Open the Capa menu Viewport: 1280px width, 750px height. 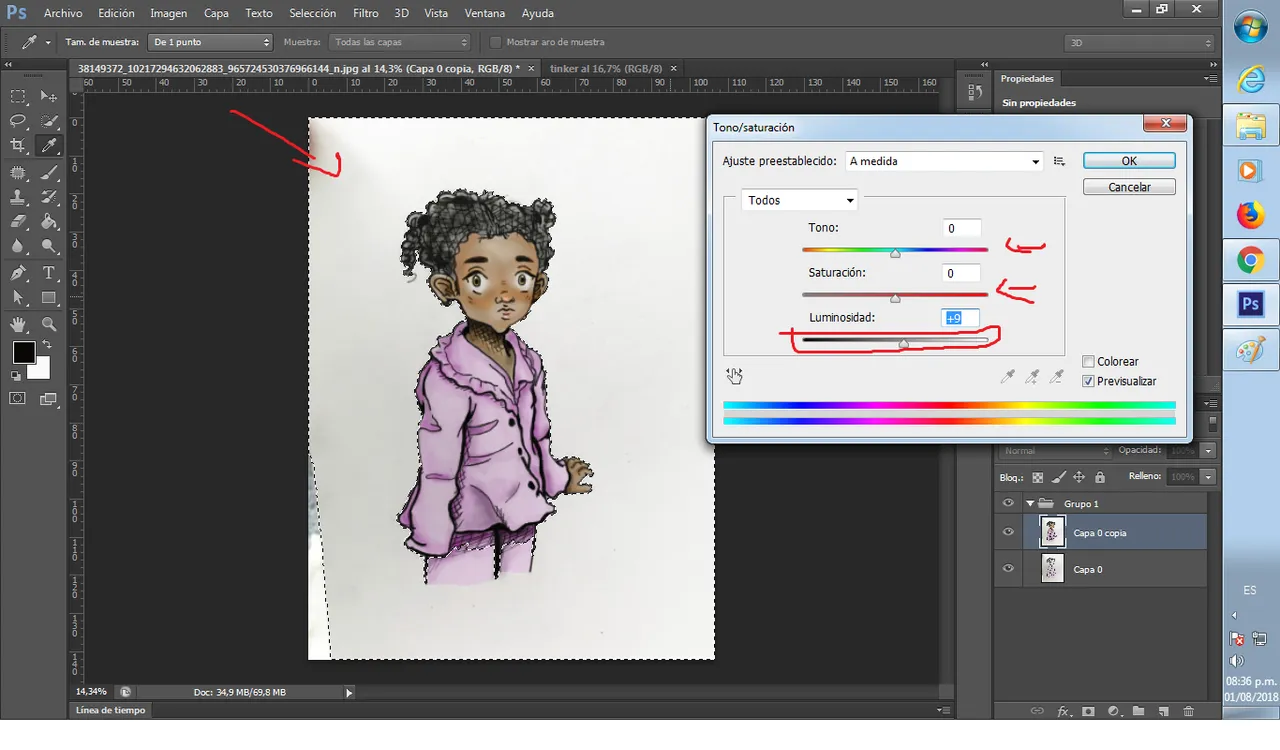(x=216, y=13)
